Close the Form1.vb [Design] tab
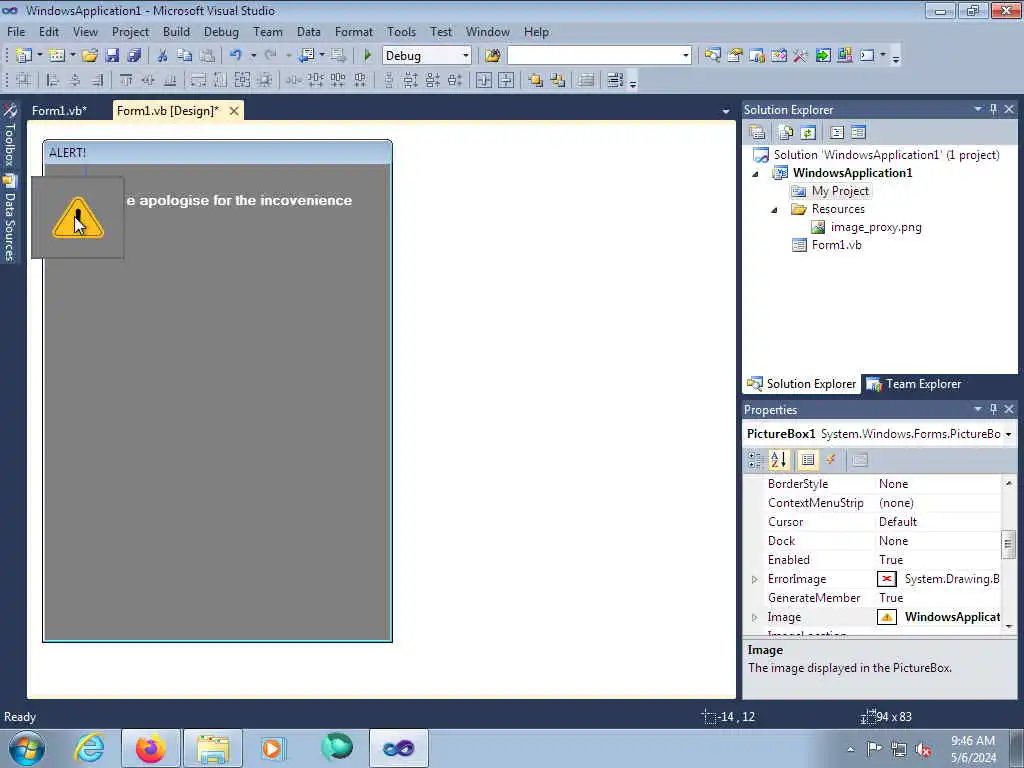 coord(234,111)
